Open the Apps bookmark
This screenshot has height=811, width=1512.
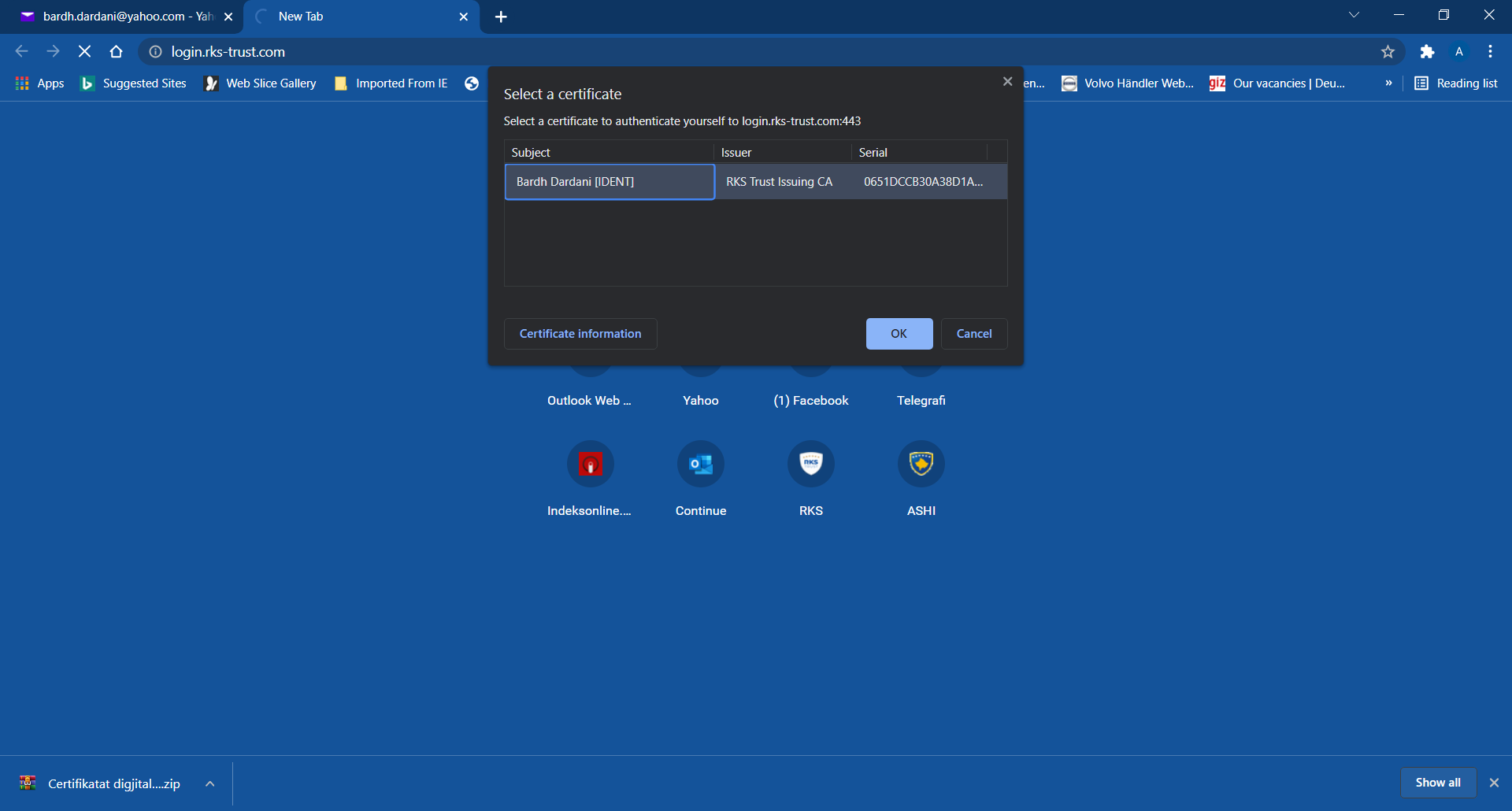pos(39,83)
